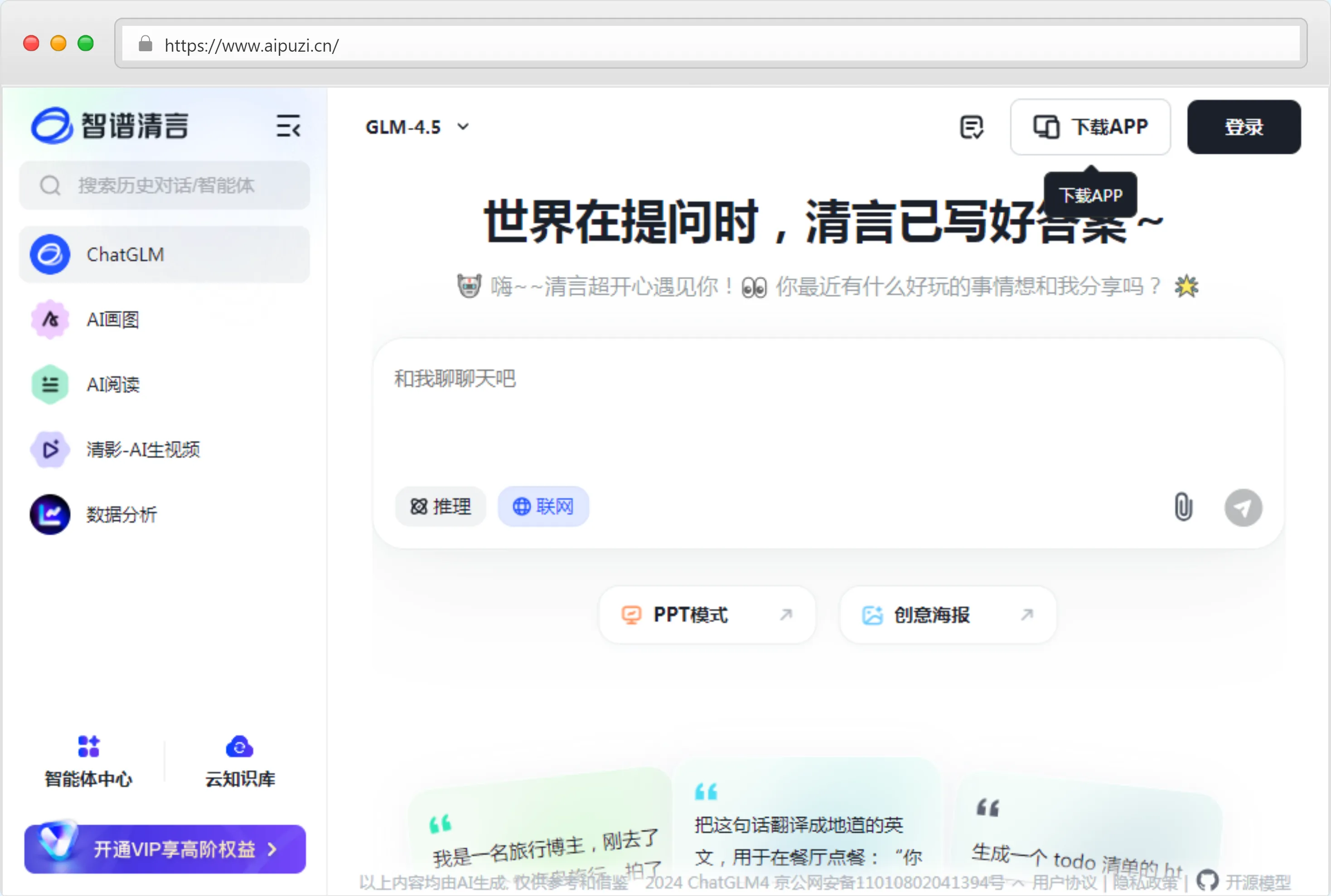Click the lock icon in address bar

coord(145,44)
